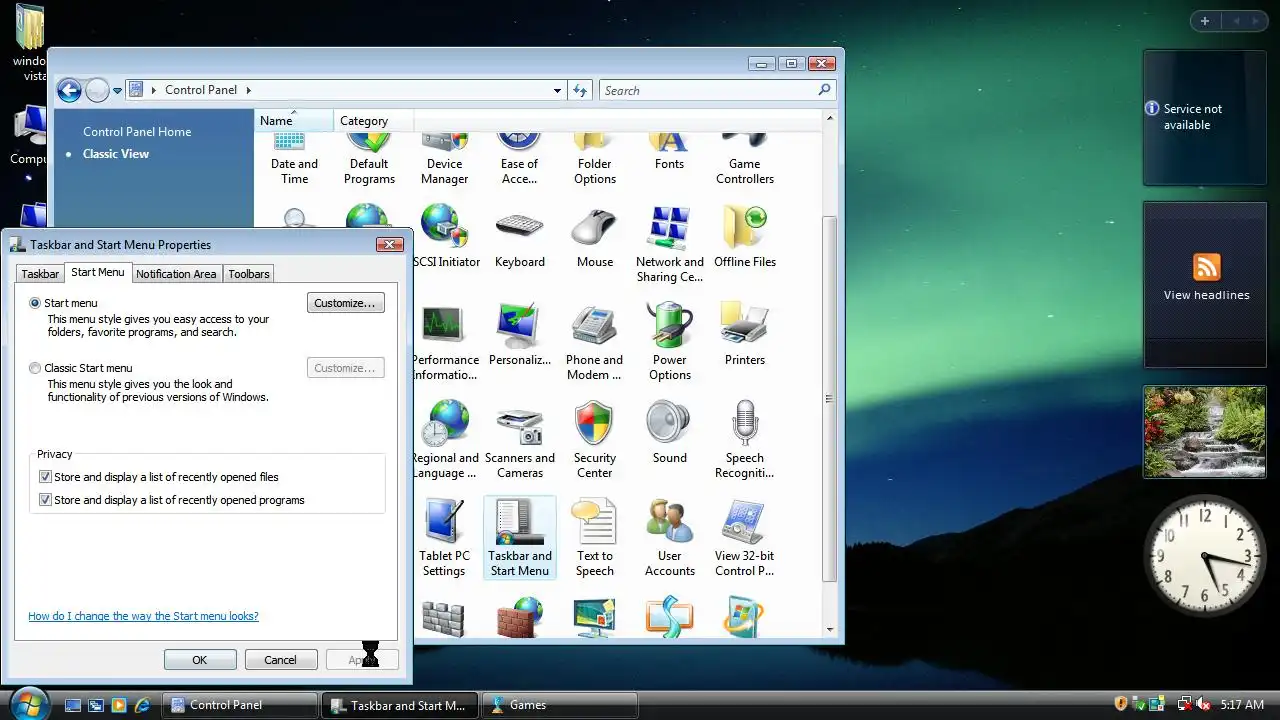Select Taskbar and Start Menu icon
This screenshot has width=1280, height=720.
click(x=519, y=538)
